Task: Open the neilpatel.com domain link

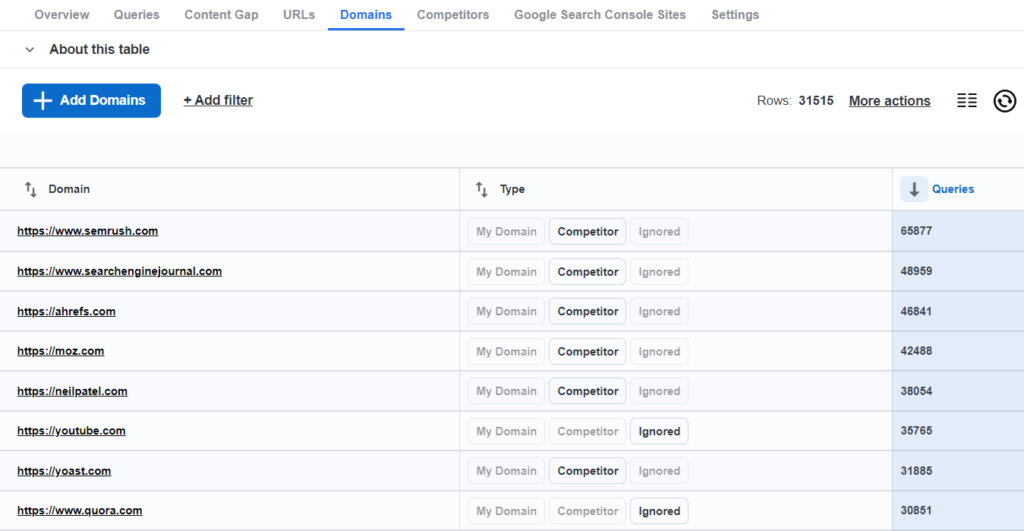Action: pos(72,391)
